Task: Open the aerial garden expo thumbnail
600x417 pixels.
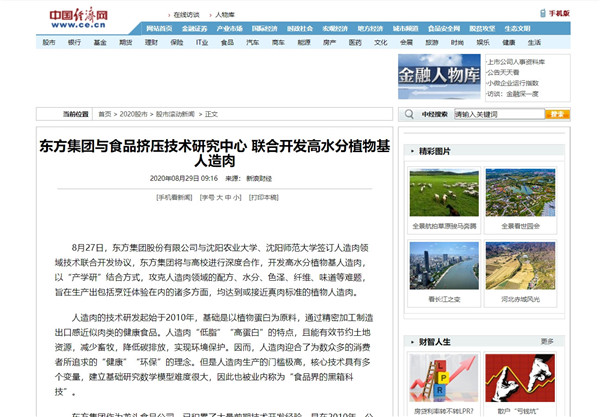Action: click(x=520, y=193)
